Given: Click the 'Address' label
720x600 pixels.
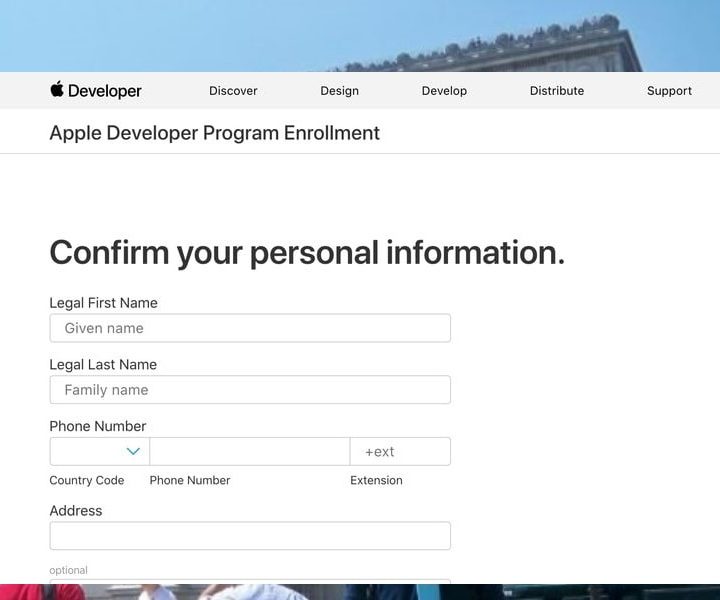Looking at the screenshot, I should [x=76, y=510].
